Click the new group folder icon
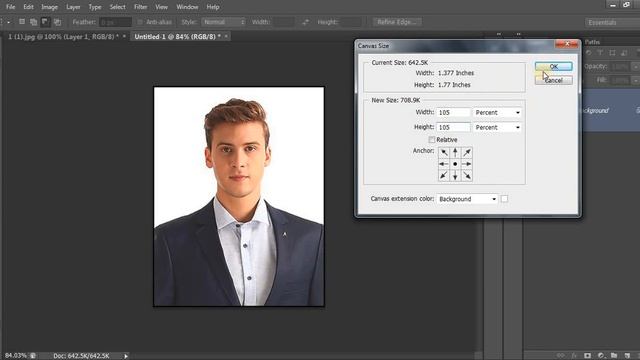This screenshot has width=640, height=360. (x=614, y=356)
